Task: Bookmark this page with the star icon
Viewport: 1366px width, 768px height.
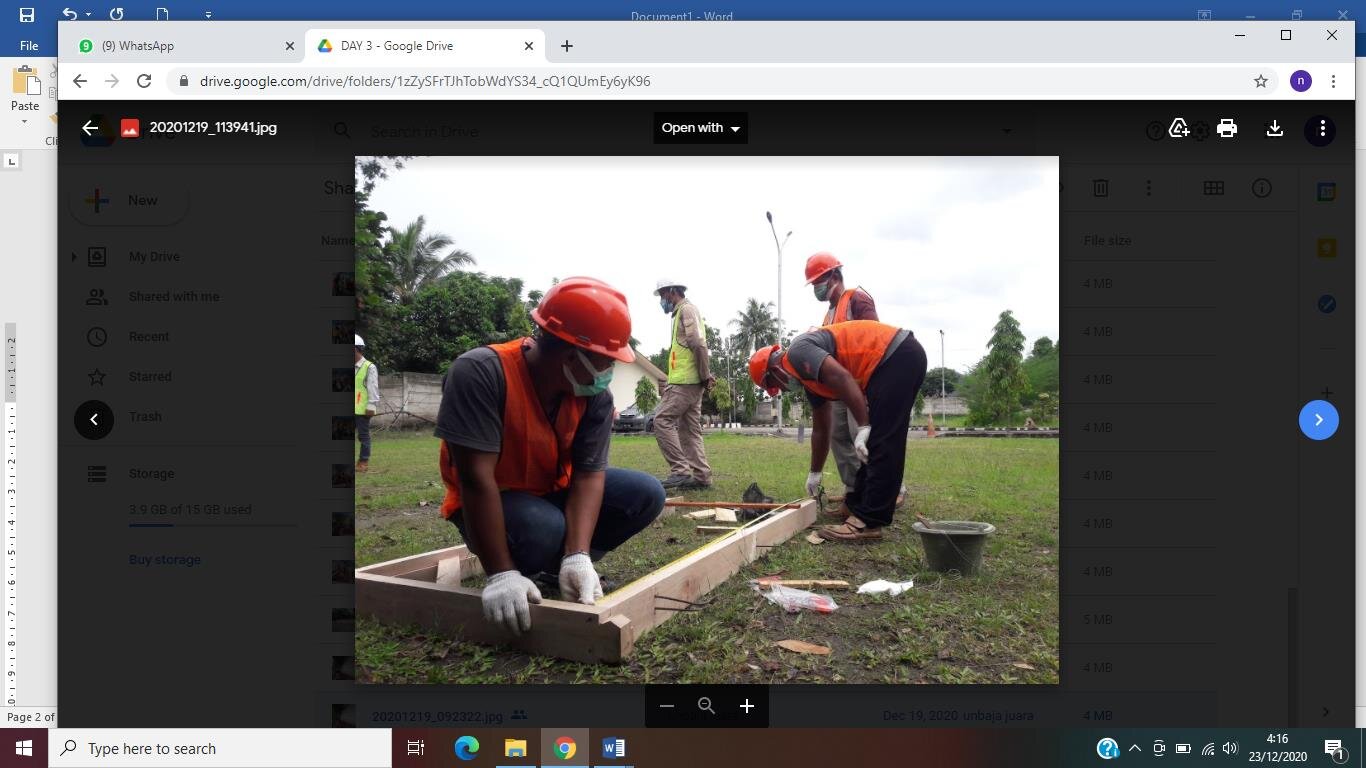Action: click(1261, 81)
